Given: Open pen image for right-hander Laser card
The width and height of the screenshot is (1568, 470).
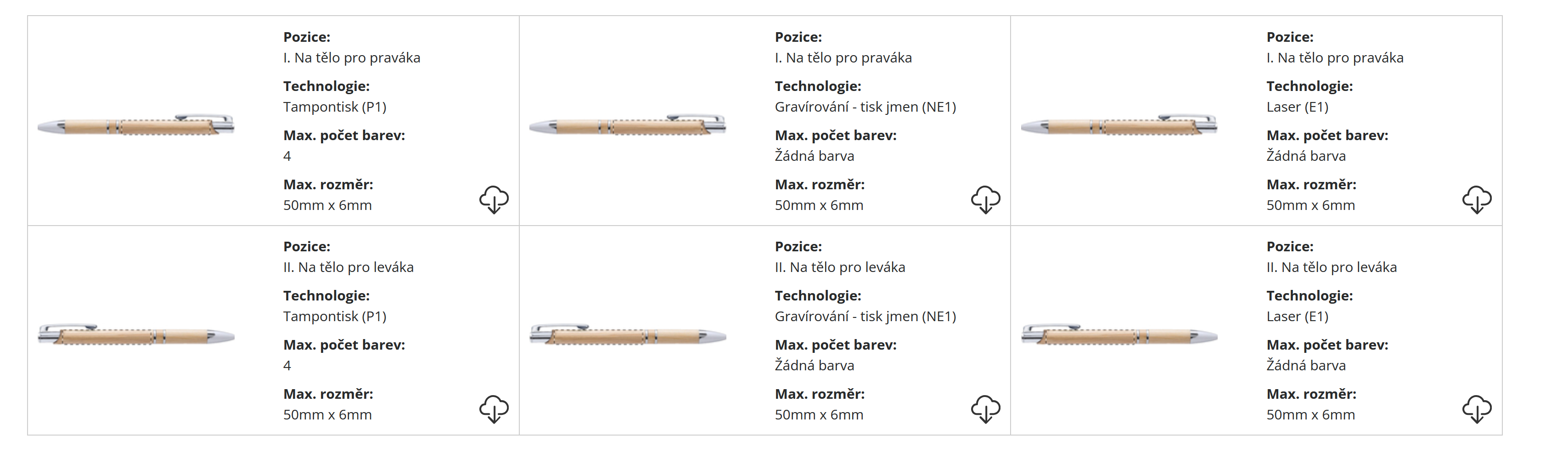Looking at the screenshot, I should coord(1119,125).
